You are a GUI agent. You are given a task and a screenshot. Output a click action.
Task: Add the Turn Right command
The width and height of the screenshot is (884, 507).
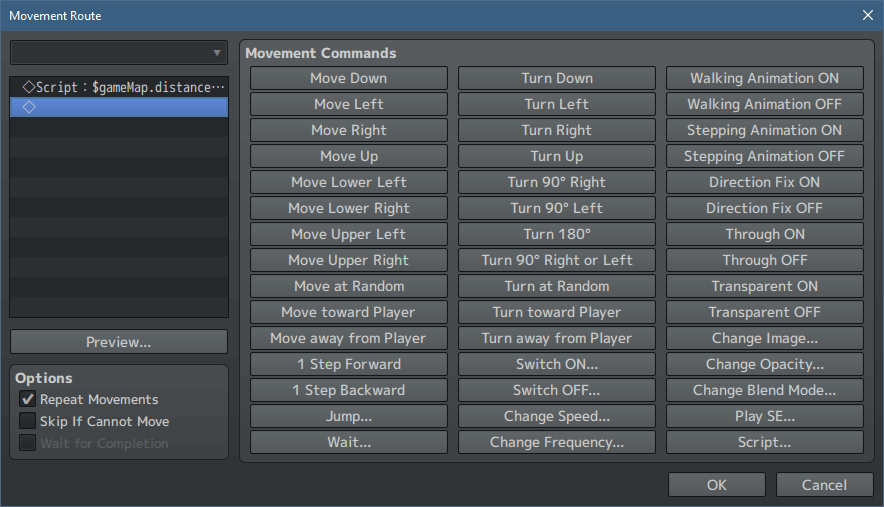click(557, 130)
